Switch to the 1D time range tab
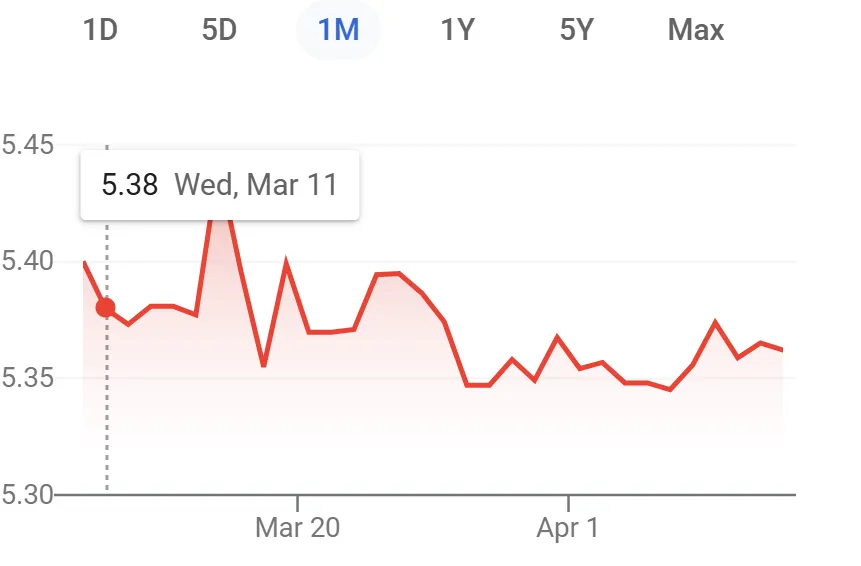Viewport: 861px width, 566px height. tap(100, 30)
